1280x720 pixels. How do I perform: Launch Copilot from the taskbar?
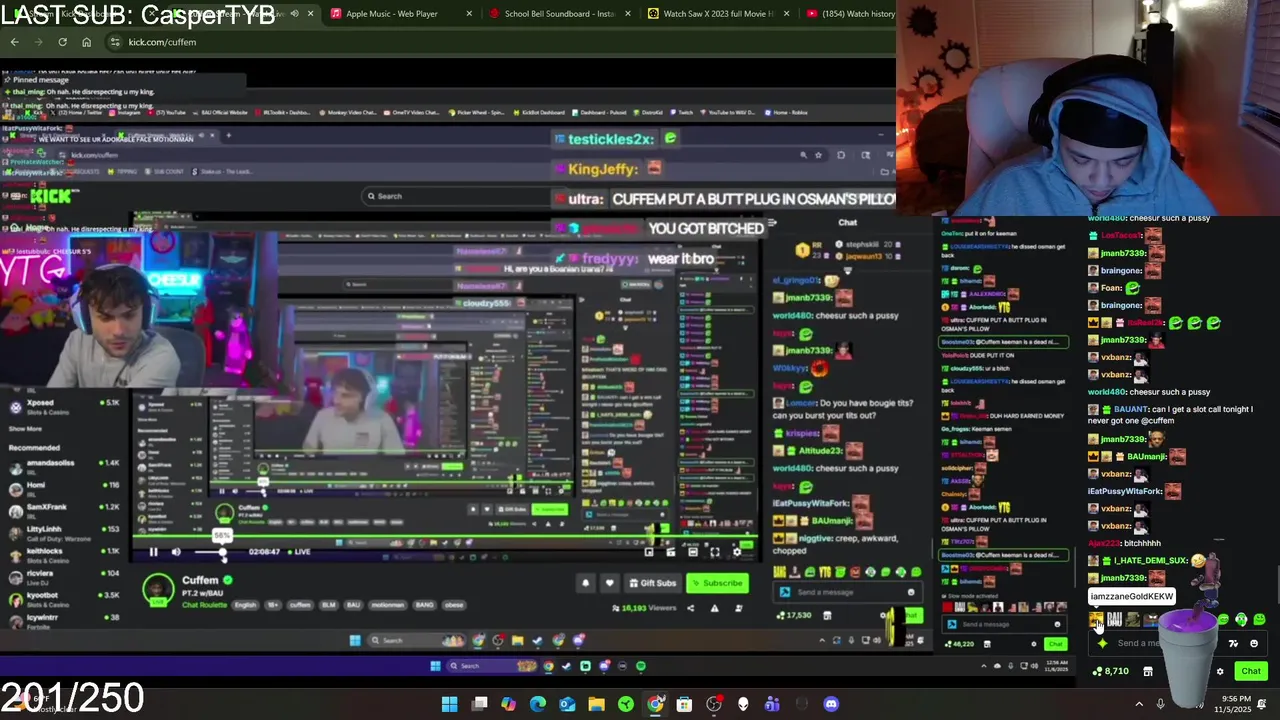(509, 704)
